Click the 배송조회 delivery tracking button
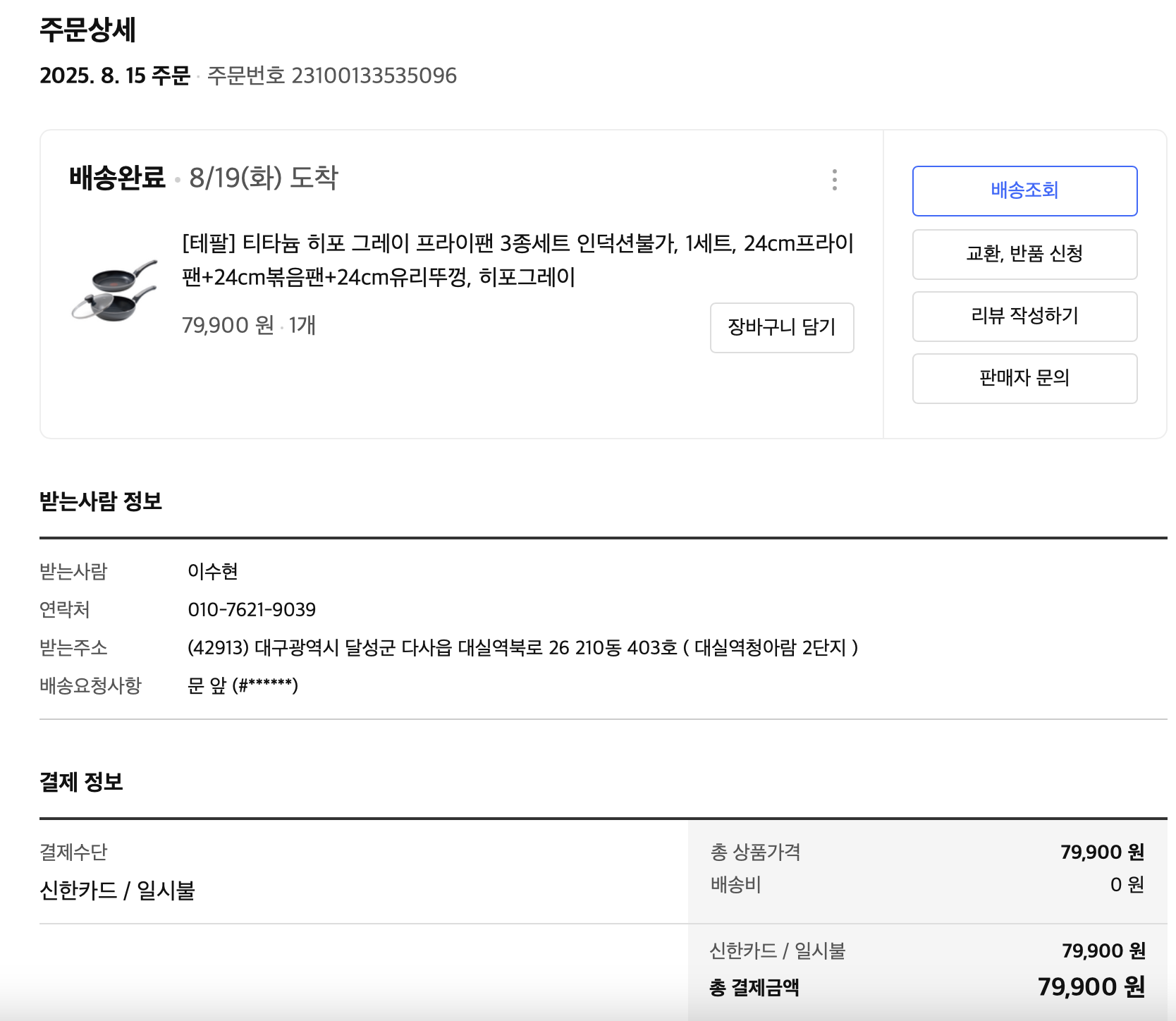This screenshot has width=1176, height=1021. pos(1024,191)
